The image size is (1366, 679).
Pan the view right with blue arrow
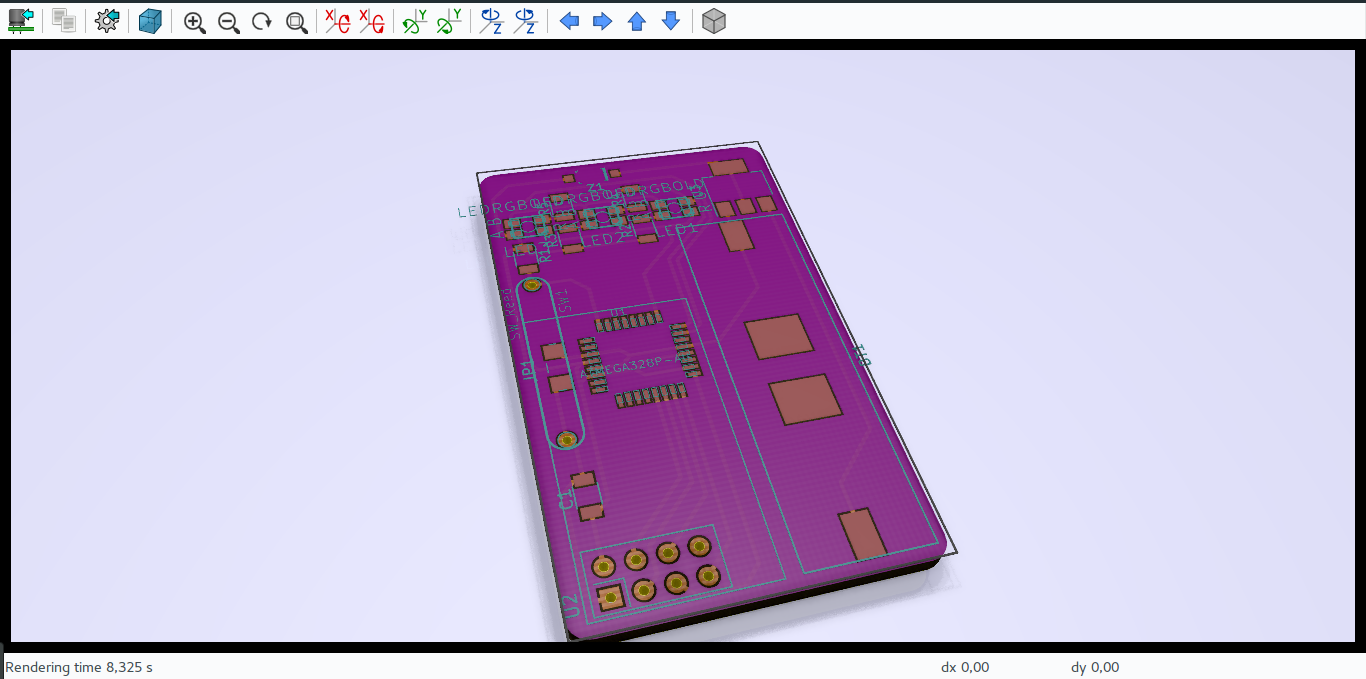coord(602,20)
